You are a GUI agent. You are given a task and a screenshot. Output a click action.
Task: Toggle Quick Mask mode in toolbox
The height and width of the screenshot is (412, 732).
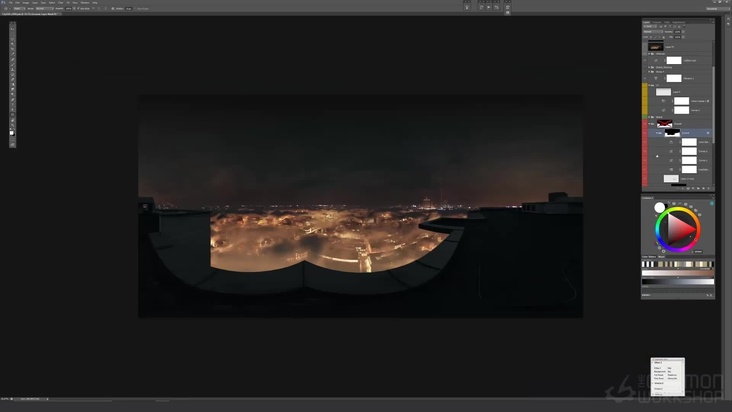(x=13, y=139)
